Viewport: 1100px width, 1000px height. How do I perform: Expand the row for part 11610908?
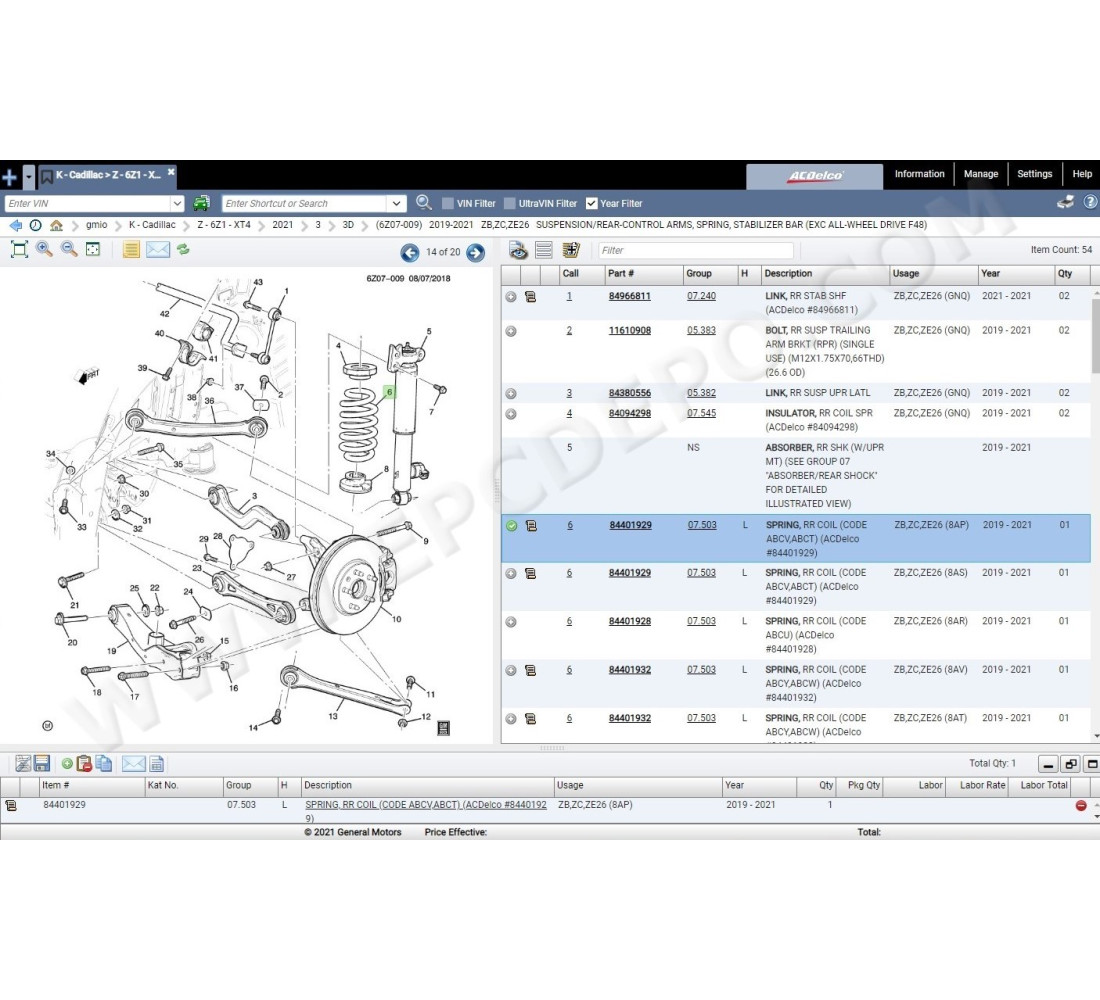(511, 331)
